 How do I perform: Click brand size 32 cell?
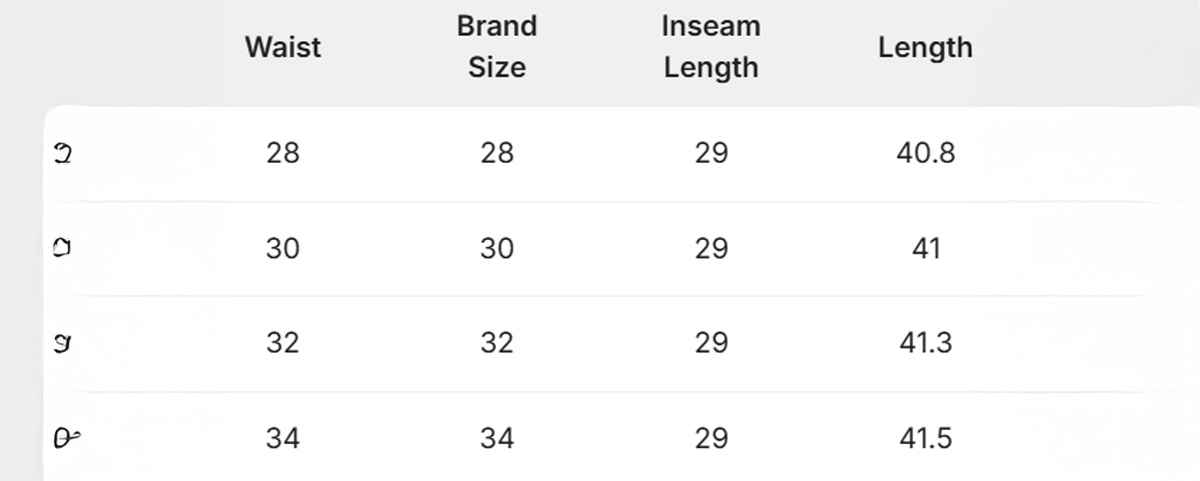(x=497, y=343)
